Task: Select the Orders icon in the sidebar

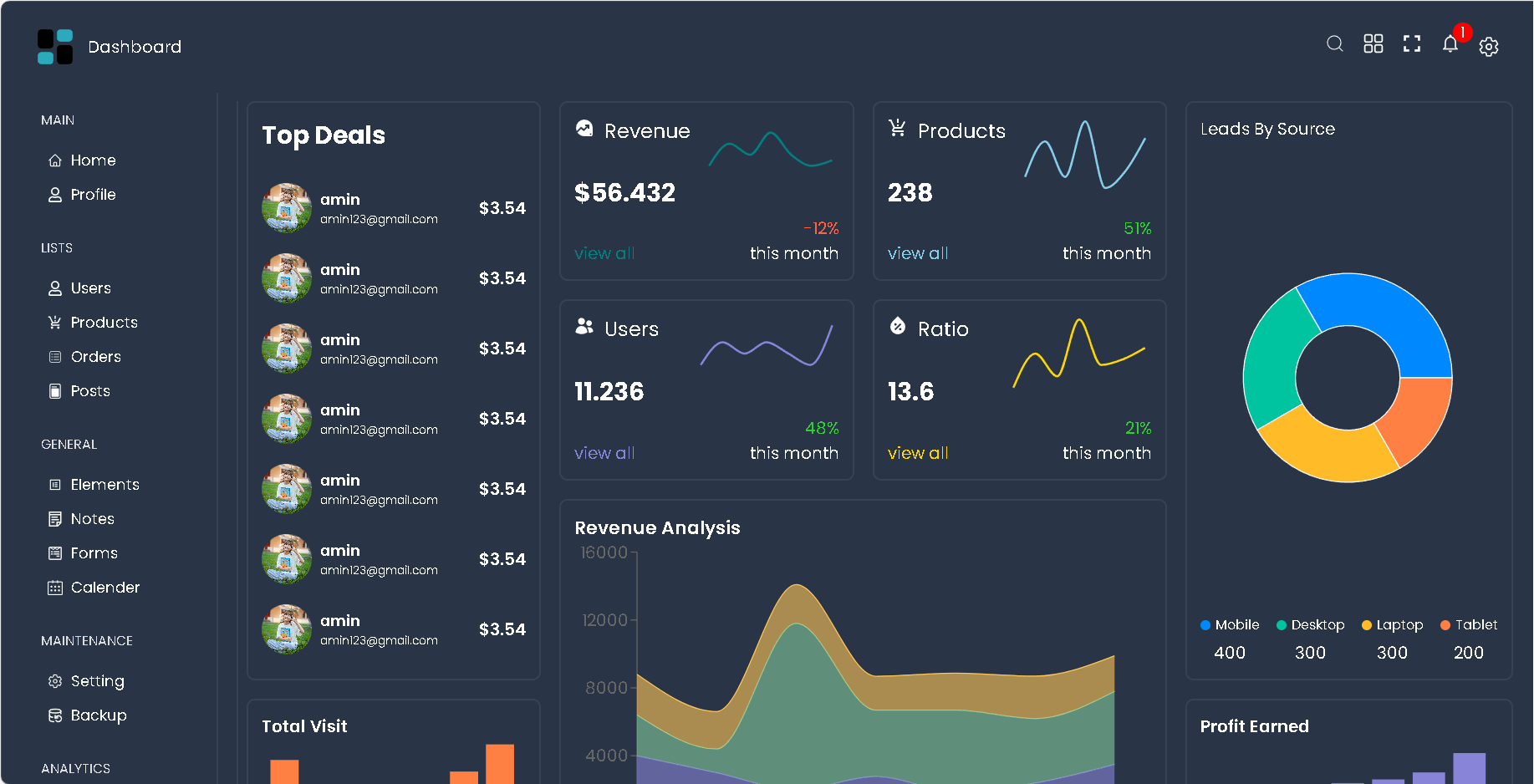Action: click(x=55, y=356)
